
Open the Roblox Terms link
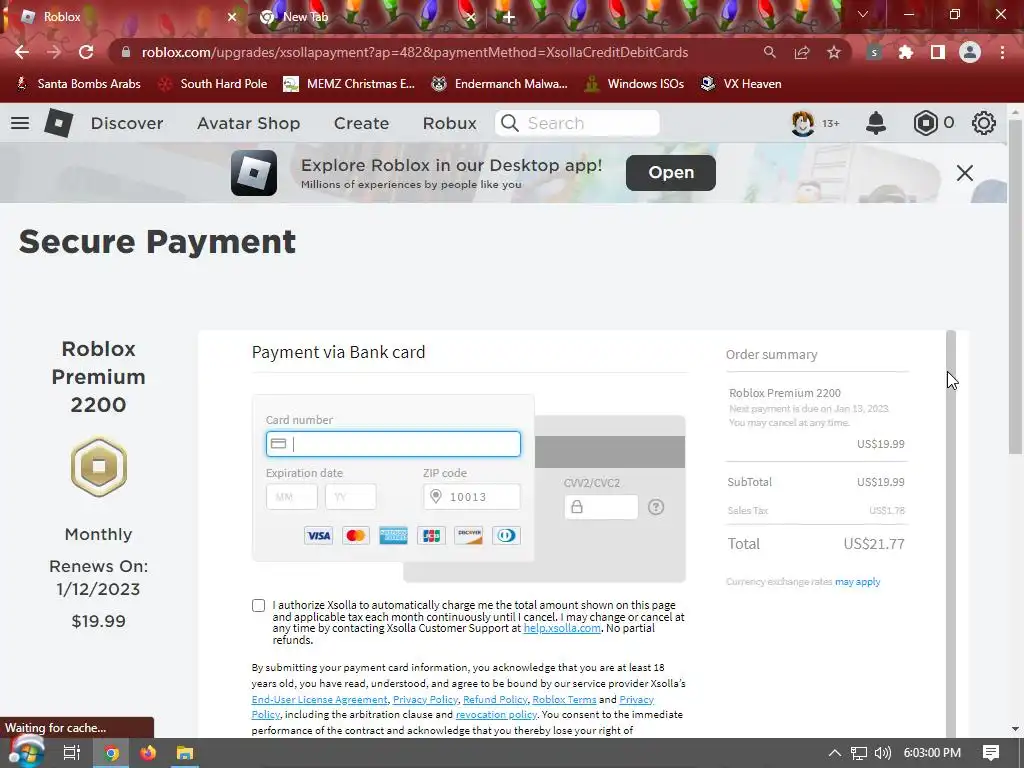point(564,699)
